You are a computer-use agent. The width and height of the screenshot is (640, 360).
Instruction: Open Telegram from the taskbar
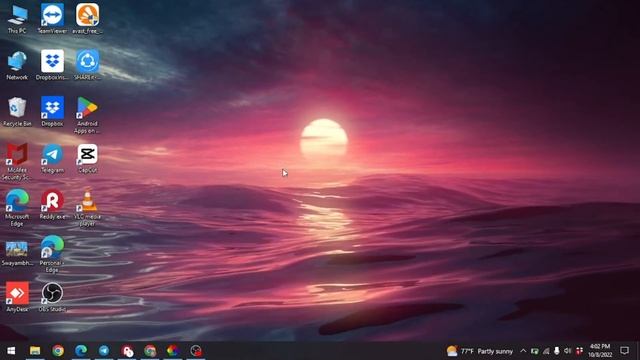[104, 351]
